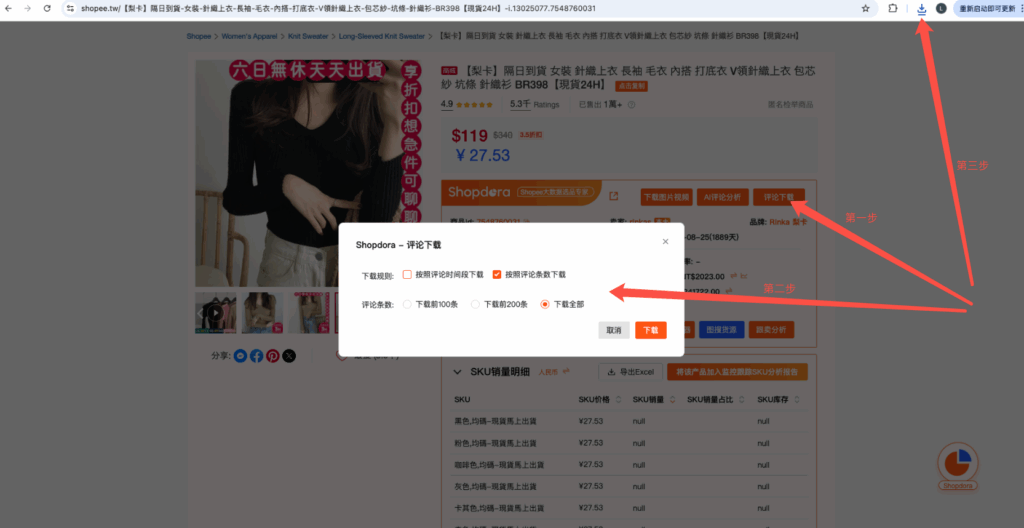Share product via the X icon
1024x528 pixels.
pos(289,355)
